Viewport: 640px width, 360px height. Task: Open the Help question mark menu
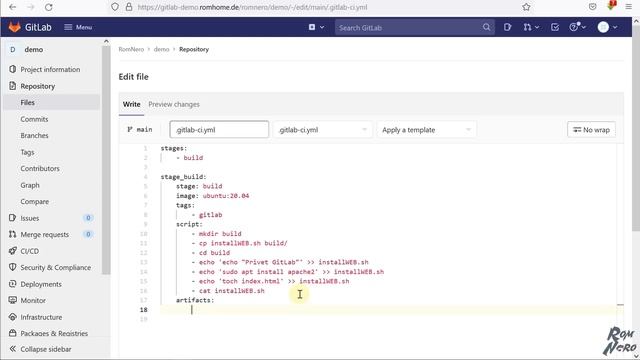(578, 27)
